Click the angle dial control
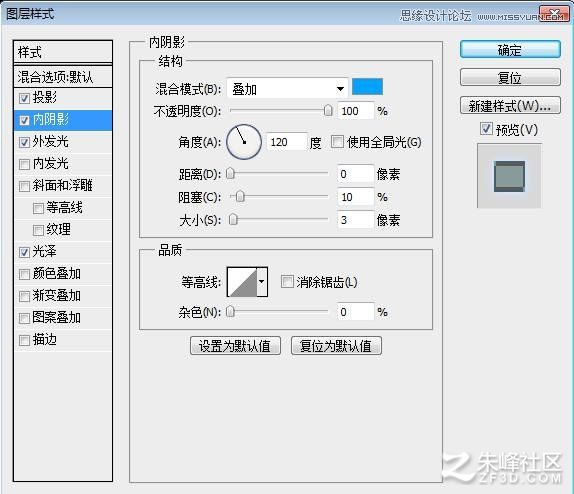The height and width of the screenshot is (494, 574). [x=244, y=142]
